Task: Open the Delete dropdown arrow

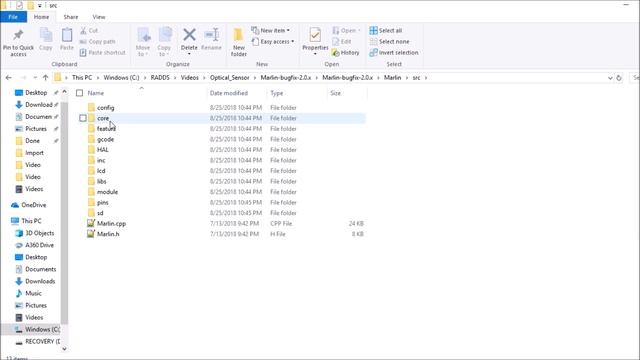Action: pos(189,54)
